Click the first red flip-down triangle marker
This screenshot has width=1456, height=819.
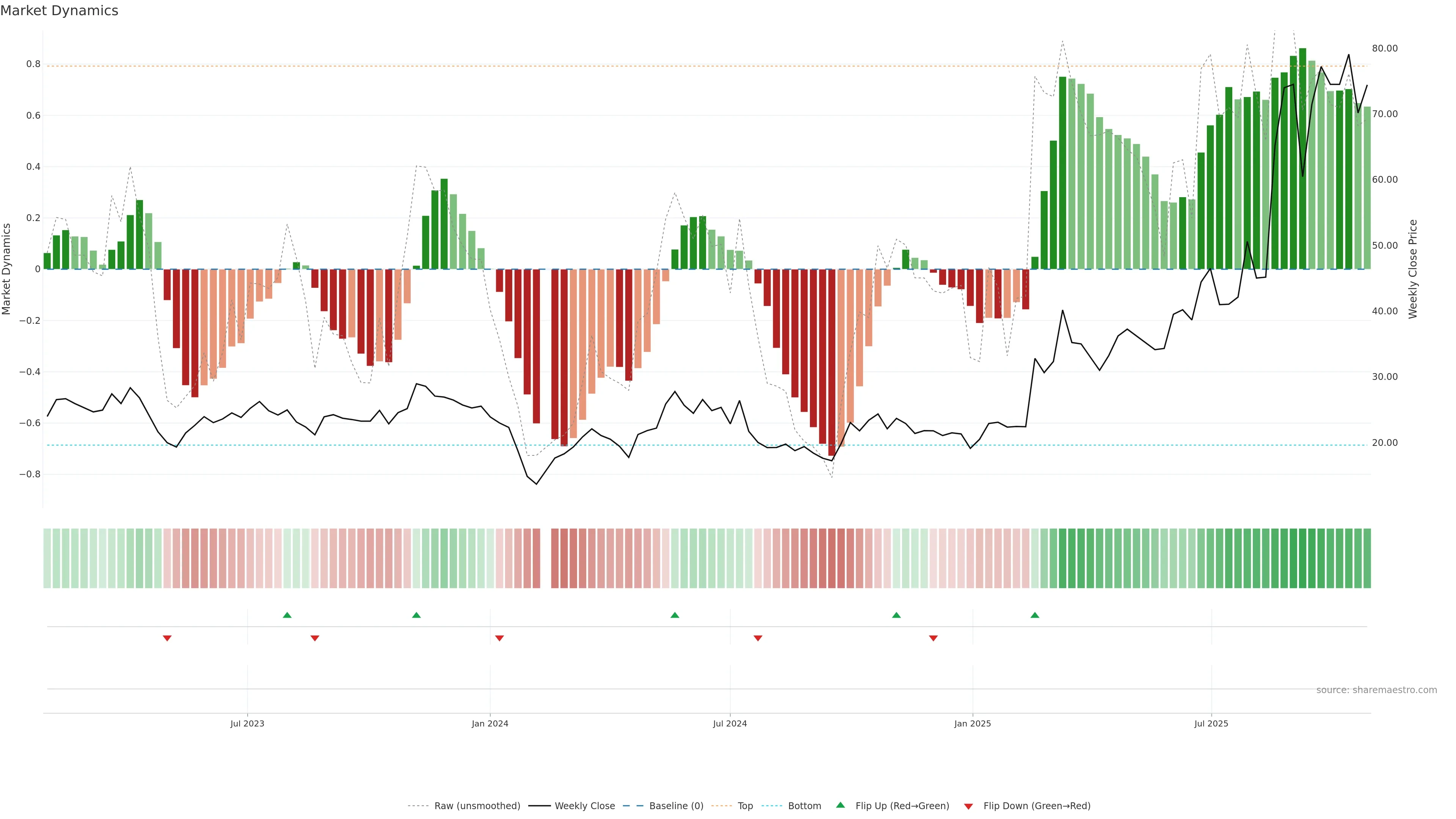click(167, 638)
